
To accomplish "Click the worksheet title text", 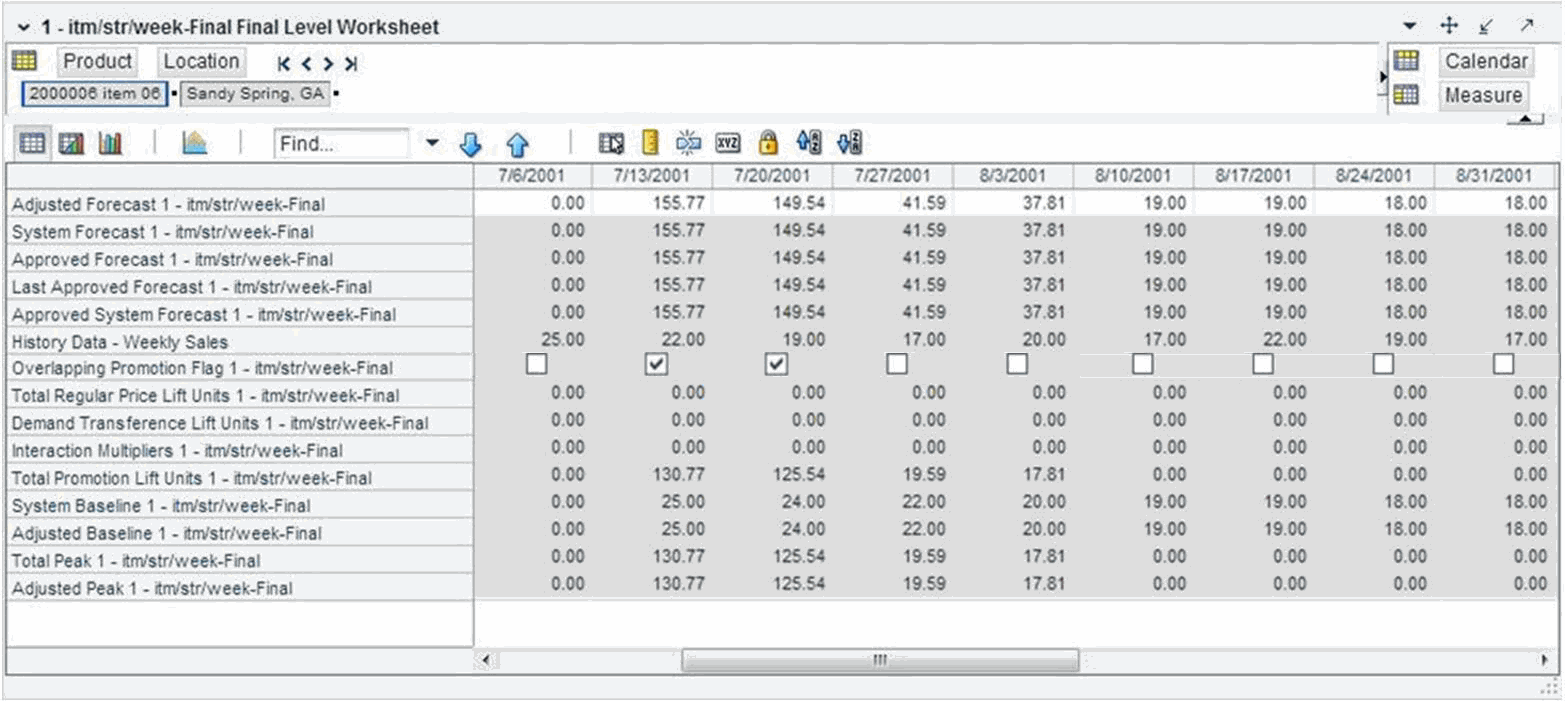I will pos(240,27).
